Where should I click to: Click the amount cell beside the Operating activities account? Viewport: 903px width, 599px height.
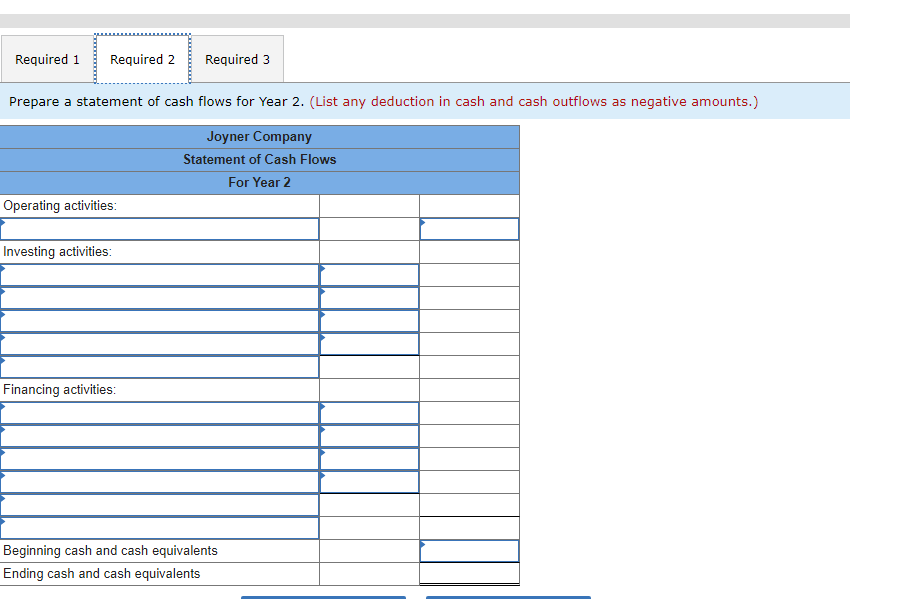click(469, 228)
